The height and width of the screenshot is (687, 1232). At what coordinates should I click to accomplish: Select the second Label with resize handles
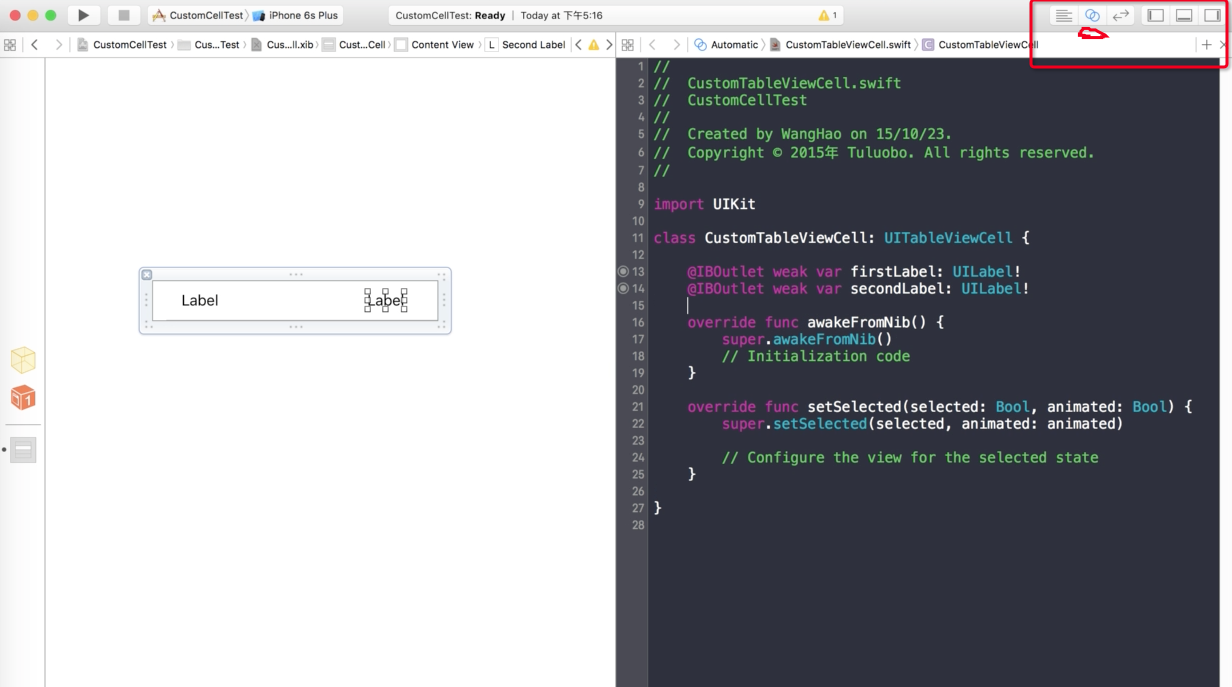click(385, 300)
